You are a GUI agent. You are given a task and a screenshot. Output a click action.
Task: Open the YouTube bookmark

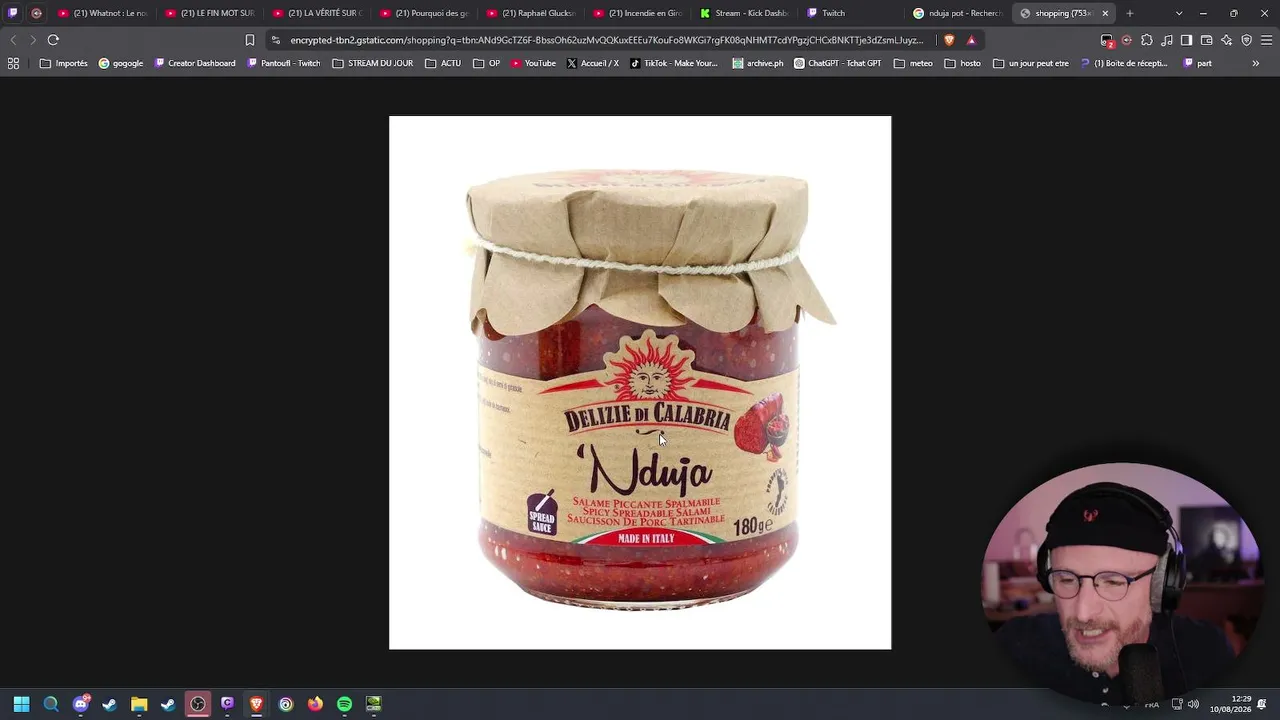coord(533,63)
